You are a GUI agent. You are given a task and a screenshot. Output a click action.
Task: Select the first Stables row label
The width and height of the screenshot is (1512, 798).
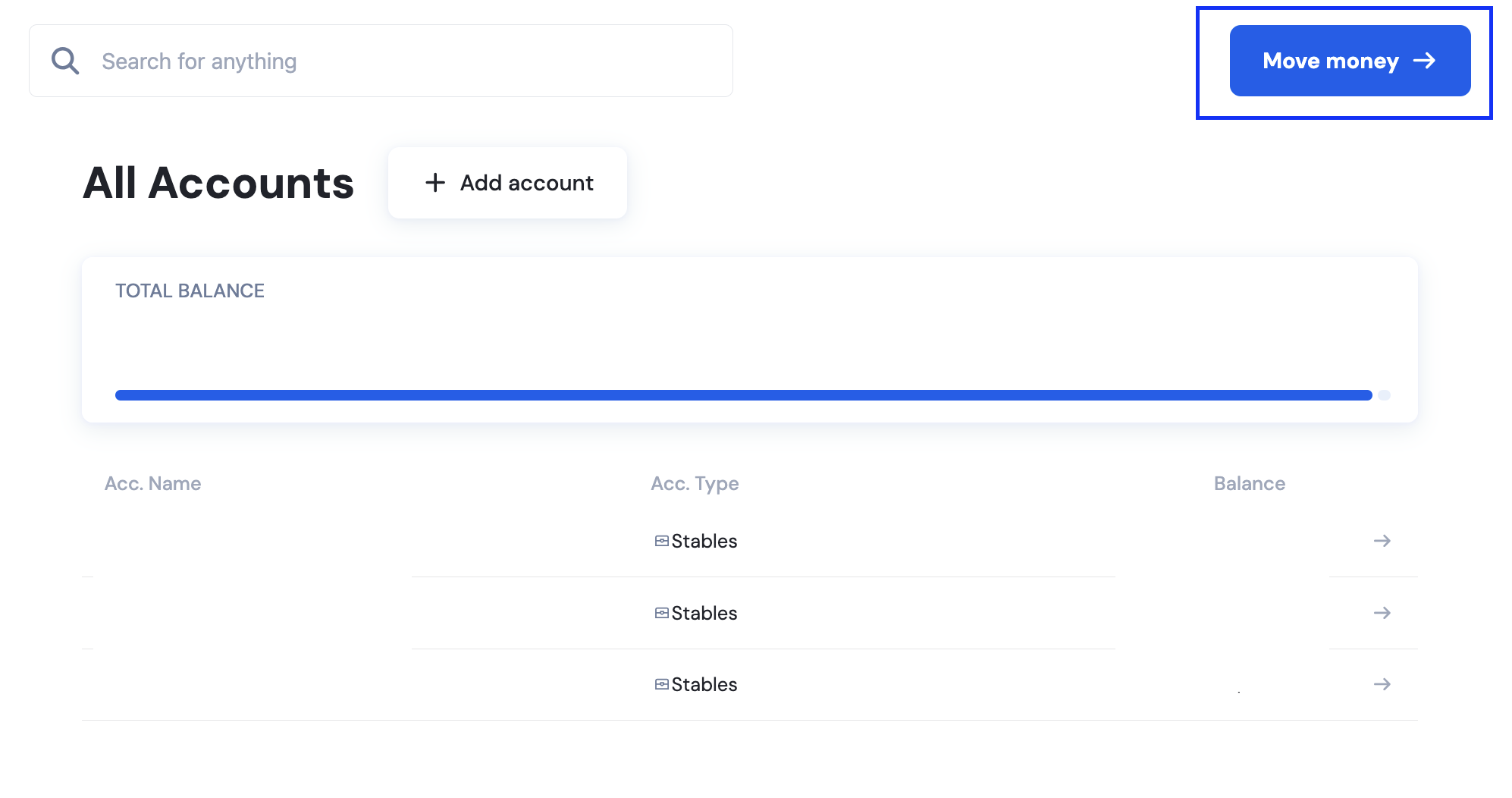point(704,541)
